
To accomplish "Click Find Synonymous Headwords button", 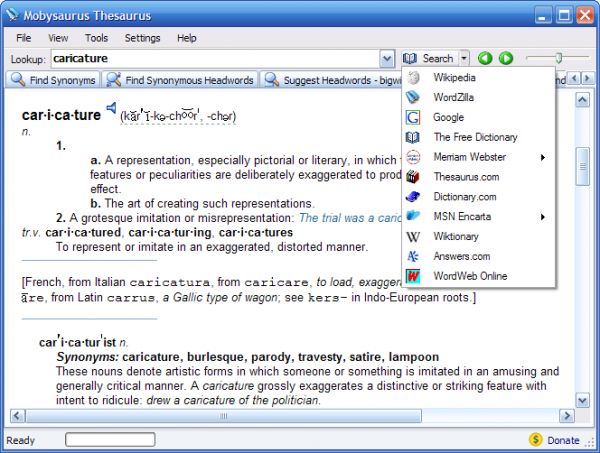I will pos(181,80).
